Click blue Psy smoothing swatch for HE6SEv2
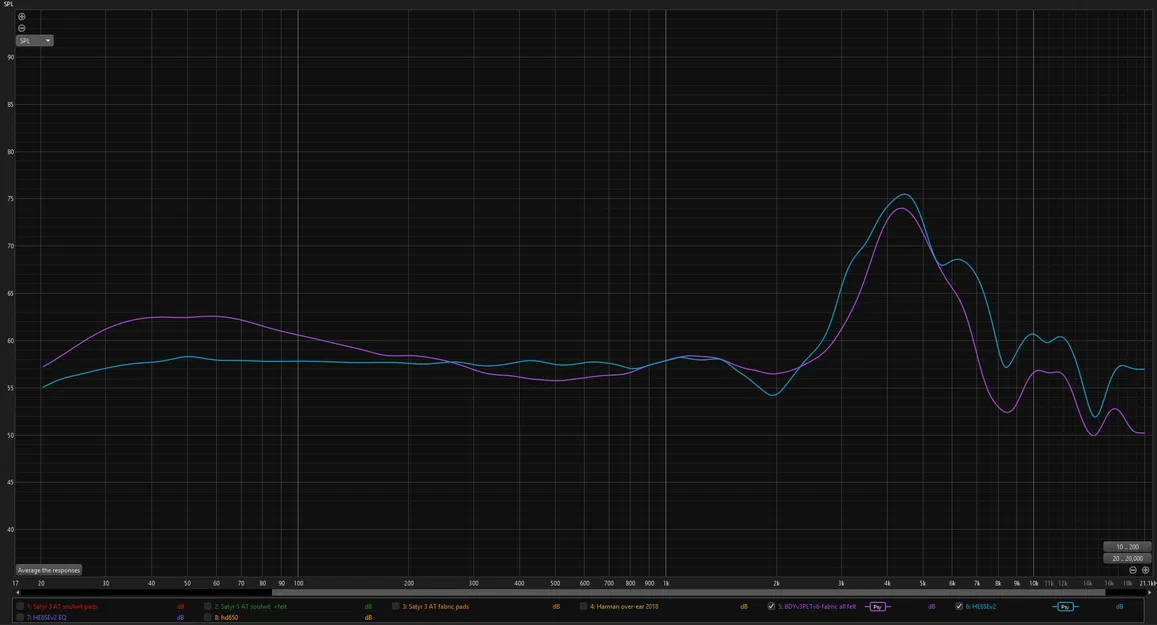The width and height of the screenshot is (1157, 625). [1065, 607]
